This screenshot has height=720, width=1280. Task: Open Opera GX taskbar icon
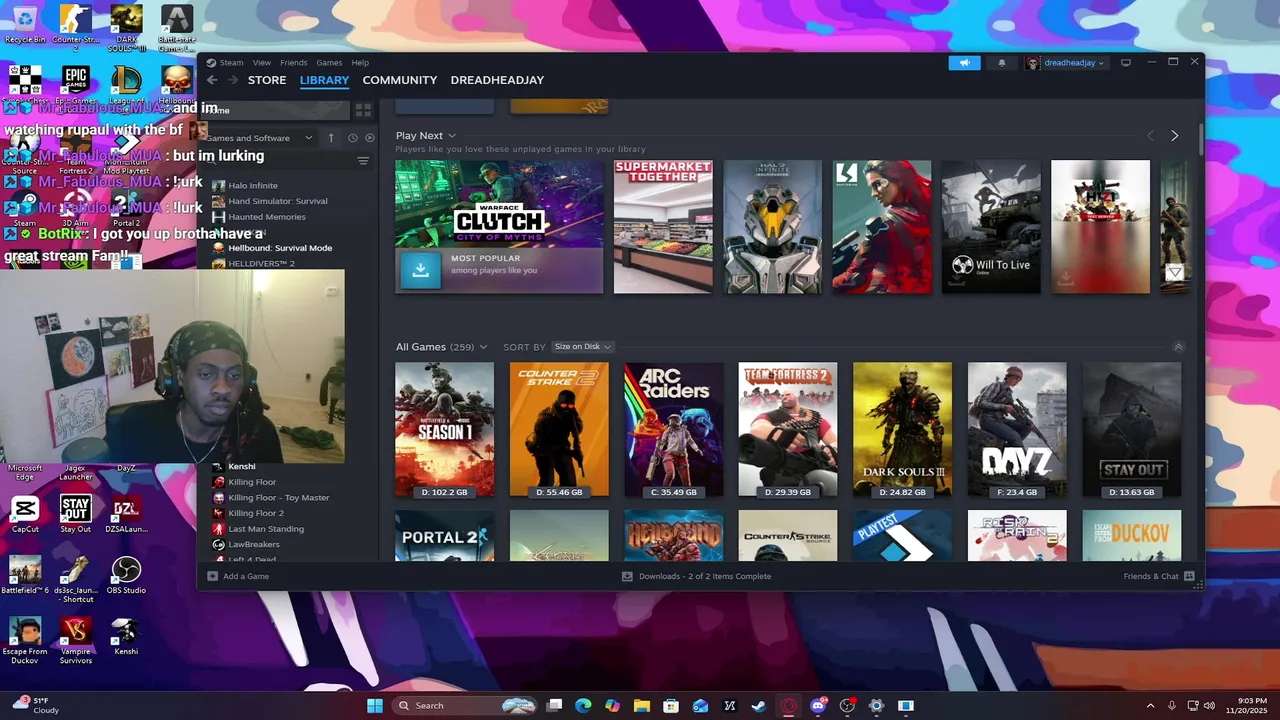[789, 705]
